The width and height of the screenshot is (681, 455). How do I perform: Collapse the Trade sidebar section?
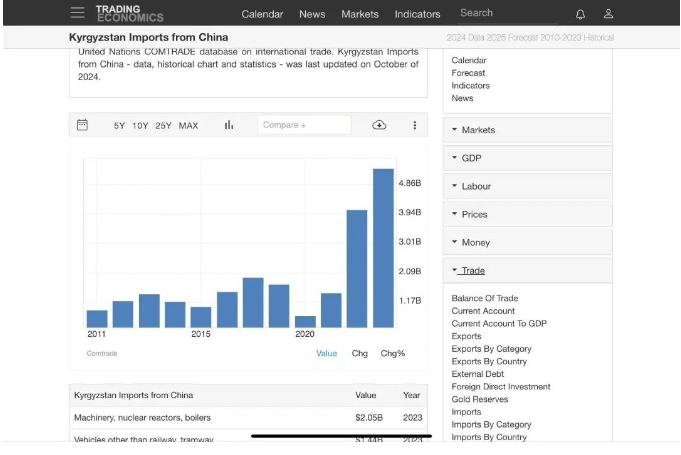pos(528,270)
